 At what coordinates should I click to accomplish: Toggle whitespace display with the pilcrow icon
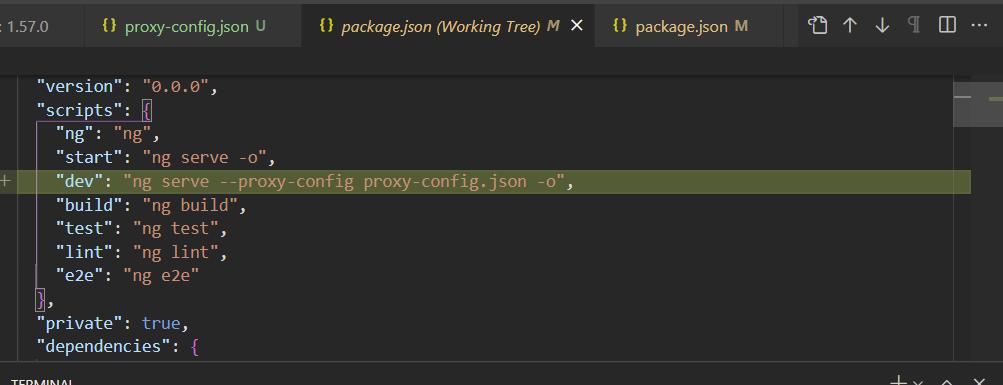[x=914, y=26]
